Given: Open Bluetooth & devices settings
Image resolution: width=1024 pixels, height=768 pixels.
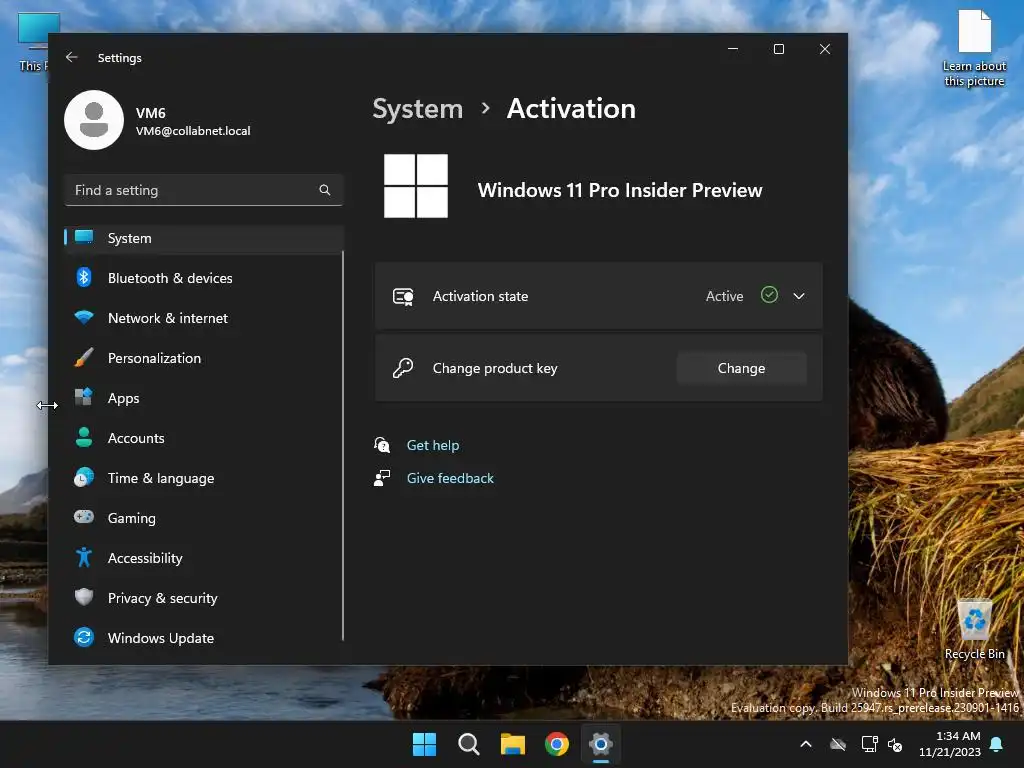Looking at the screenshot, I should point(204,278).
